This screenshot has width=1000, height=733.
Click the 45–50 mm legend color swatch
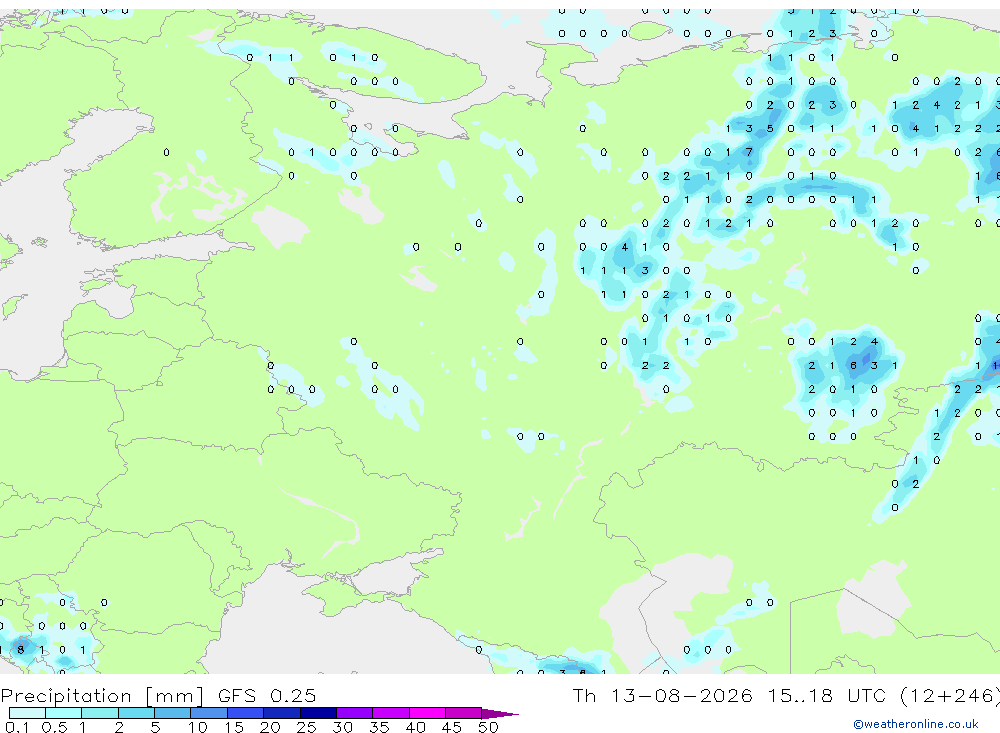click(x=463, y=713)
